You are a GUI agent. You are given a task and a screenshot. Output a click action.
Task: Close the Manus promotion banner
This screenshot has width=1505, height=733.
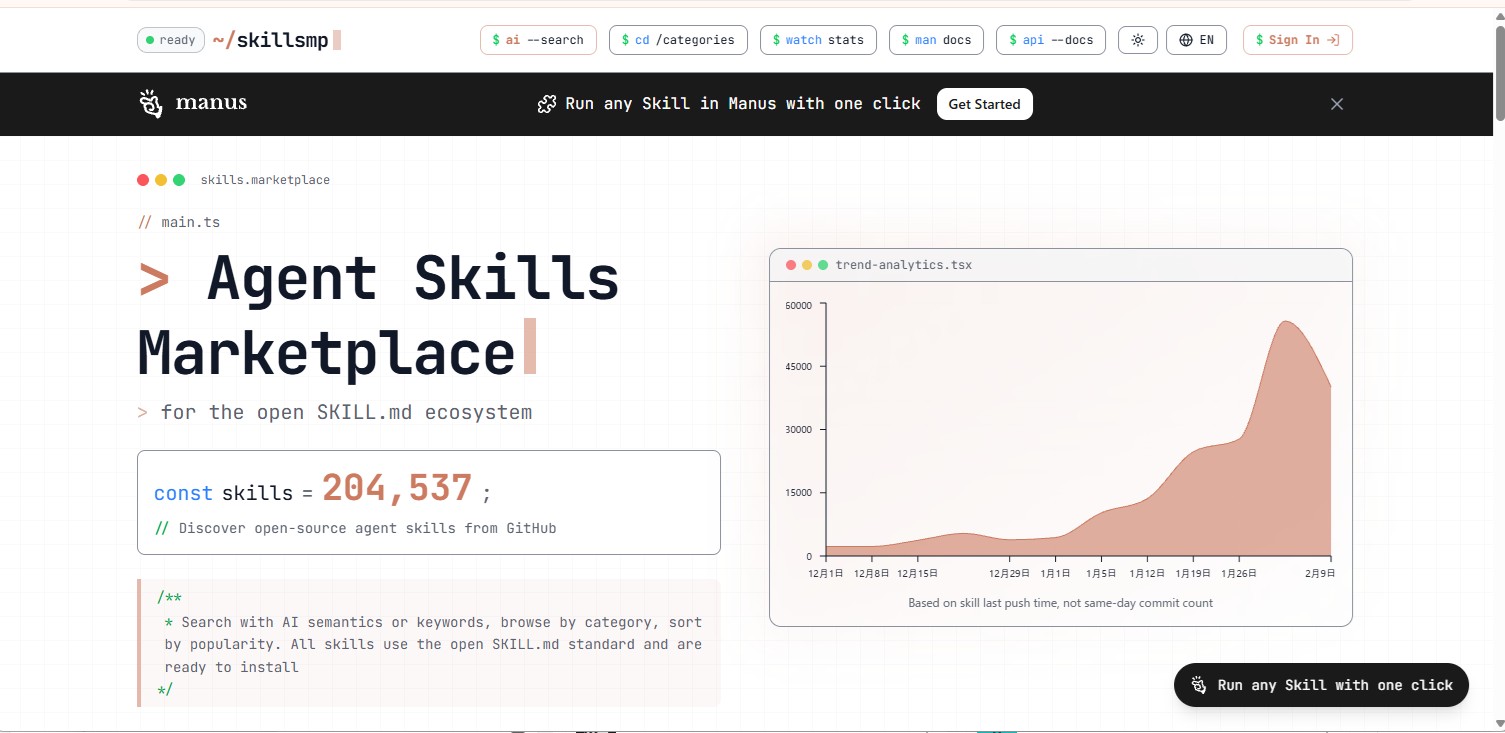pyautogui.click(x=1337, y=104)
